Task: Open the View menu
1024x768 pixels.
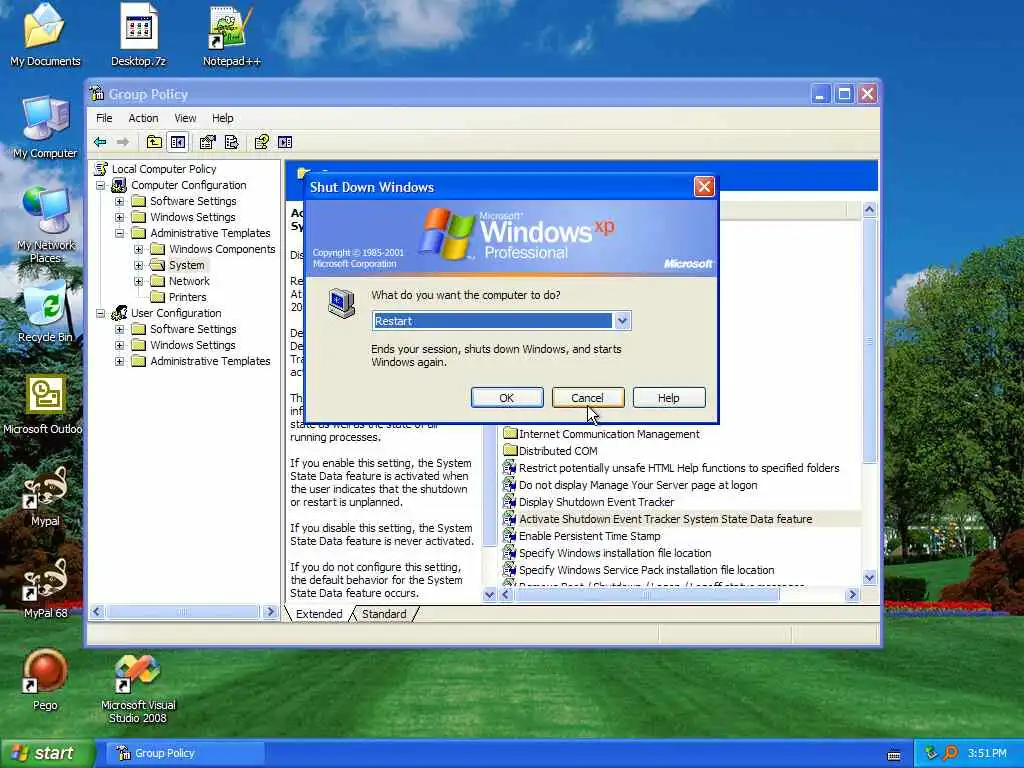Action: (x=185, y=118)
